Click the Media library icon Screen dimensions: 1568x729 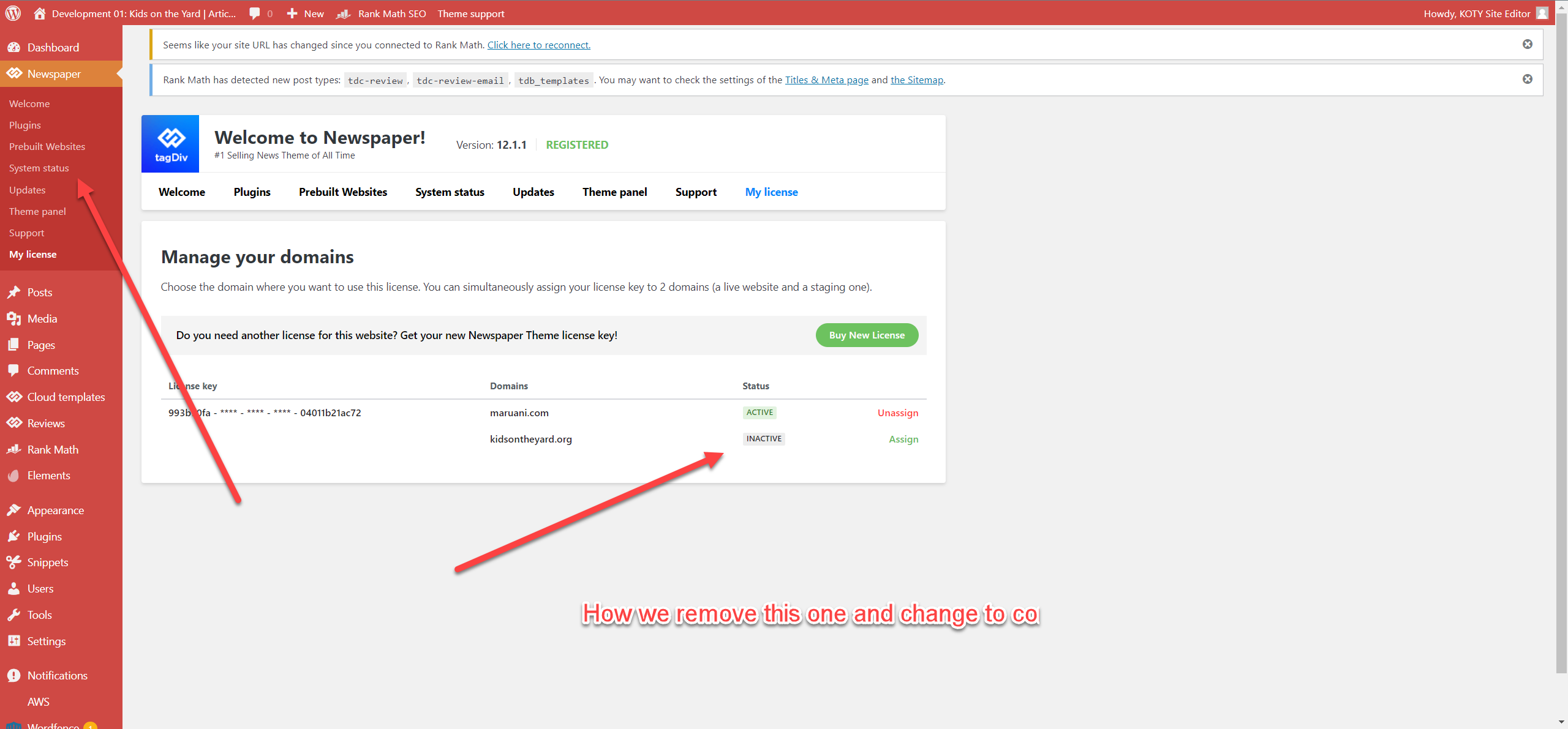point(14,318)
